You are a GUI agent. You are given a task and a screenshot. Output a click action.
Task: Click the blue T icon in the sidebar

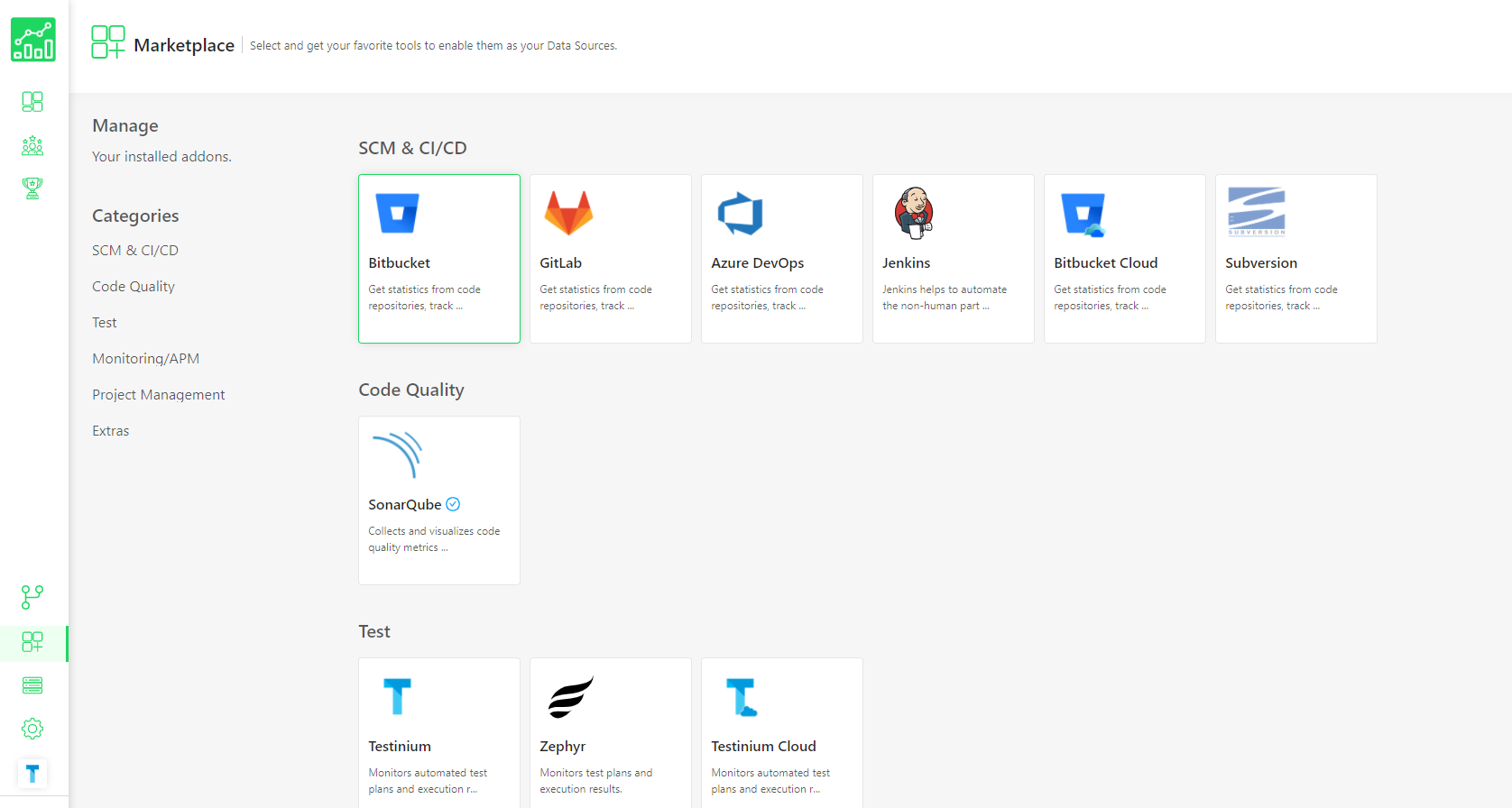coord(32,774)
